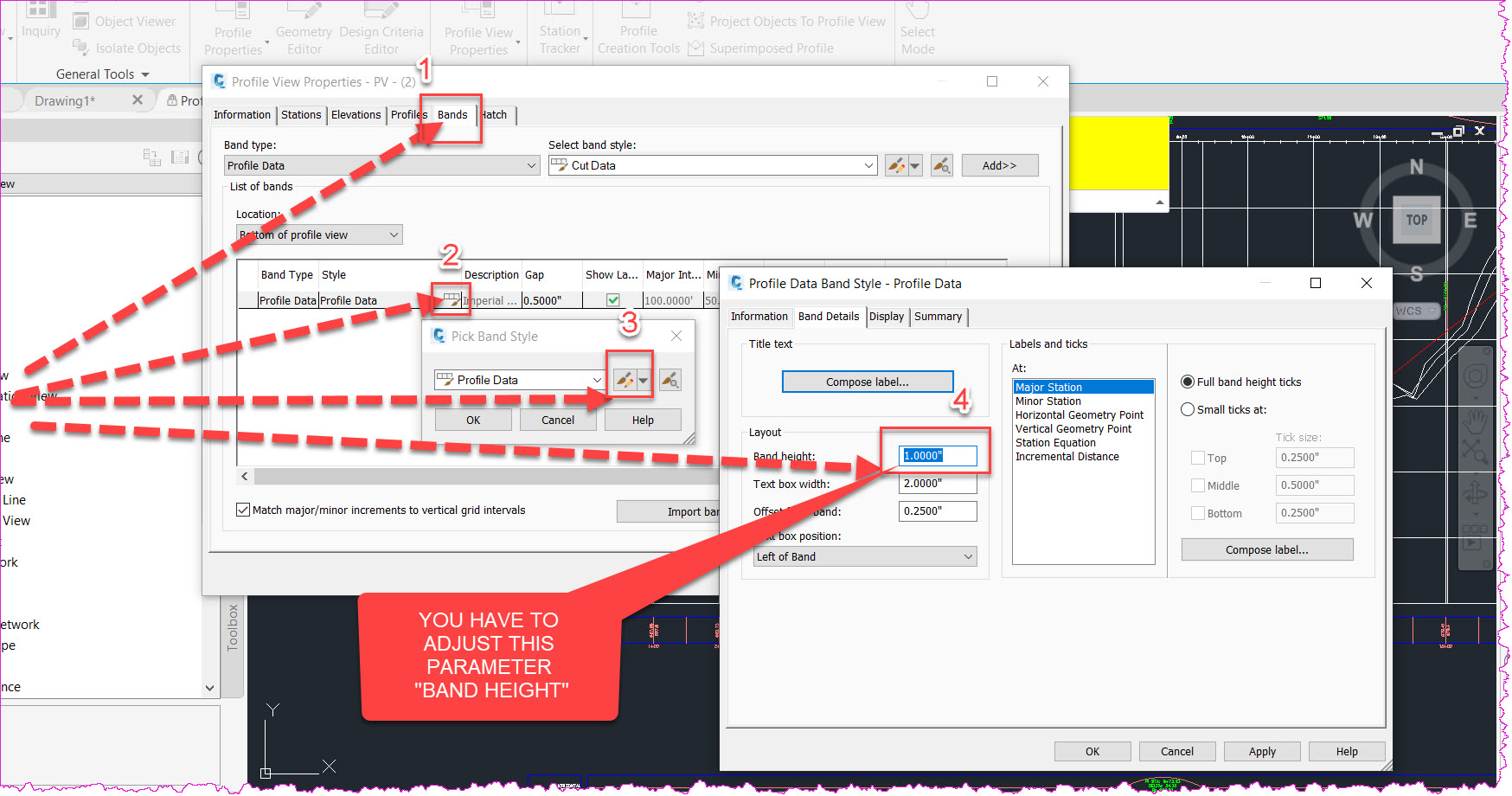Open the Hatch tab in Profile View Properties
The image size is (1512, 796).
tap(494, 114)
